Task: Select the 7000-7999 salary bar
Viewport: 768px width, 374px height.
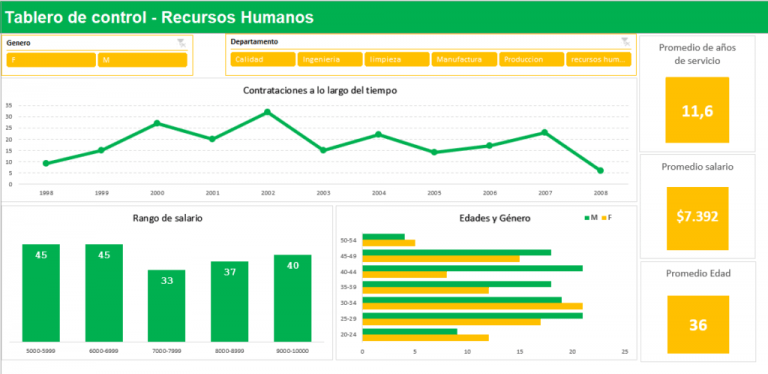Action: [x=167, y=306]
